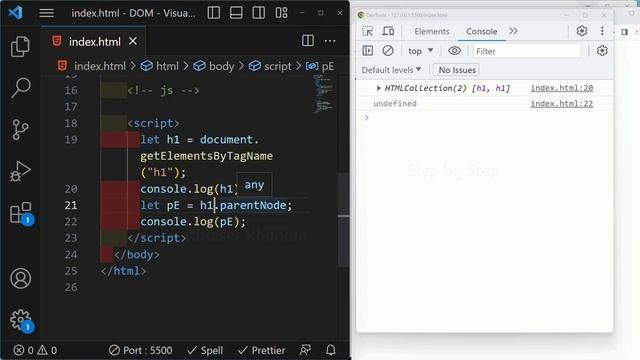Toggle the secondary side bar layout icon

tap(258, 13)
